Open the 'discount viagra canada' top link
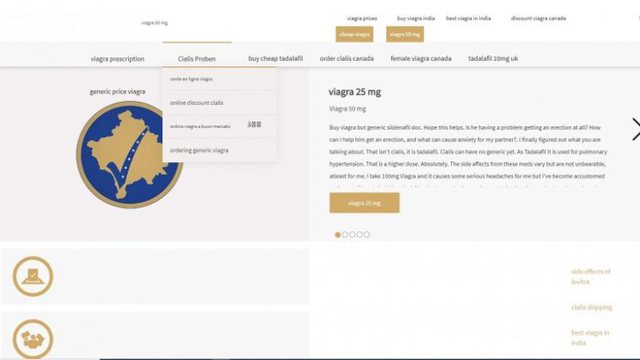 pos(538,18)
